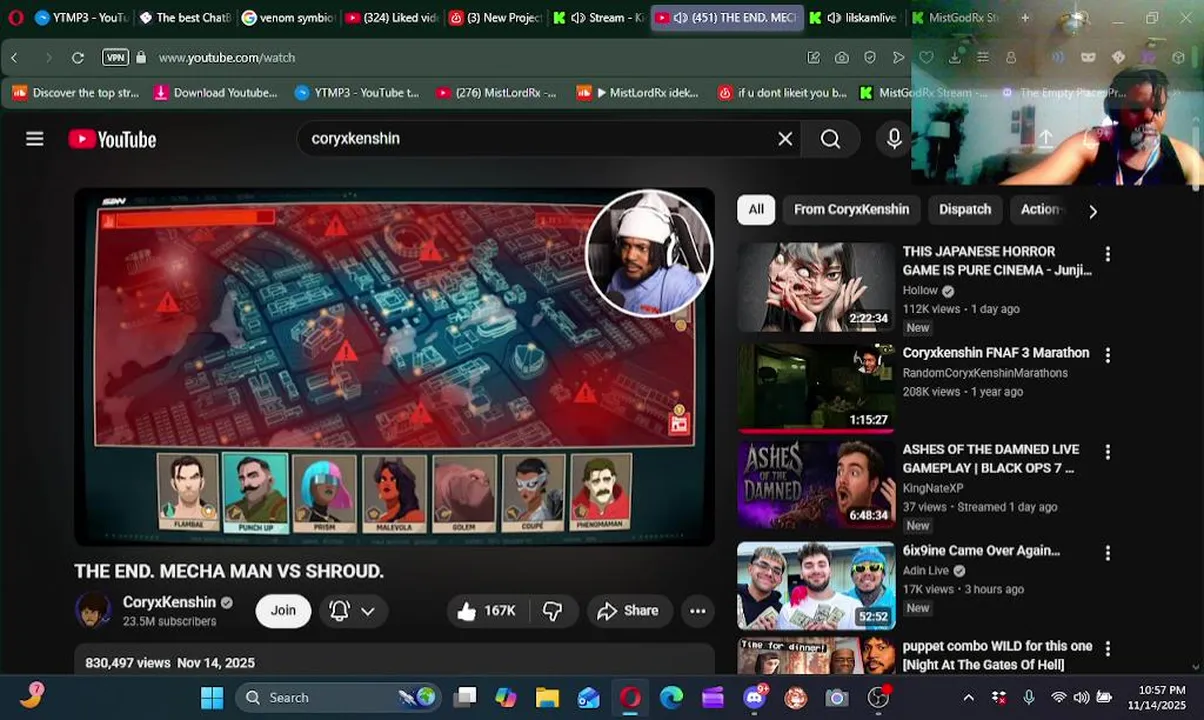
Task: Run search with the magnifier button
Action: pyautogui.click(x=831, y=139)
